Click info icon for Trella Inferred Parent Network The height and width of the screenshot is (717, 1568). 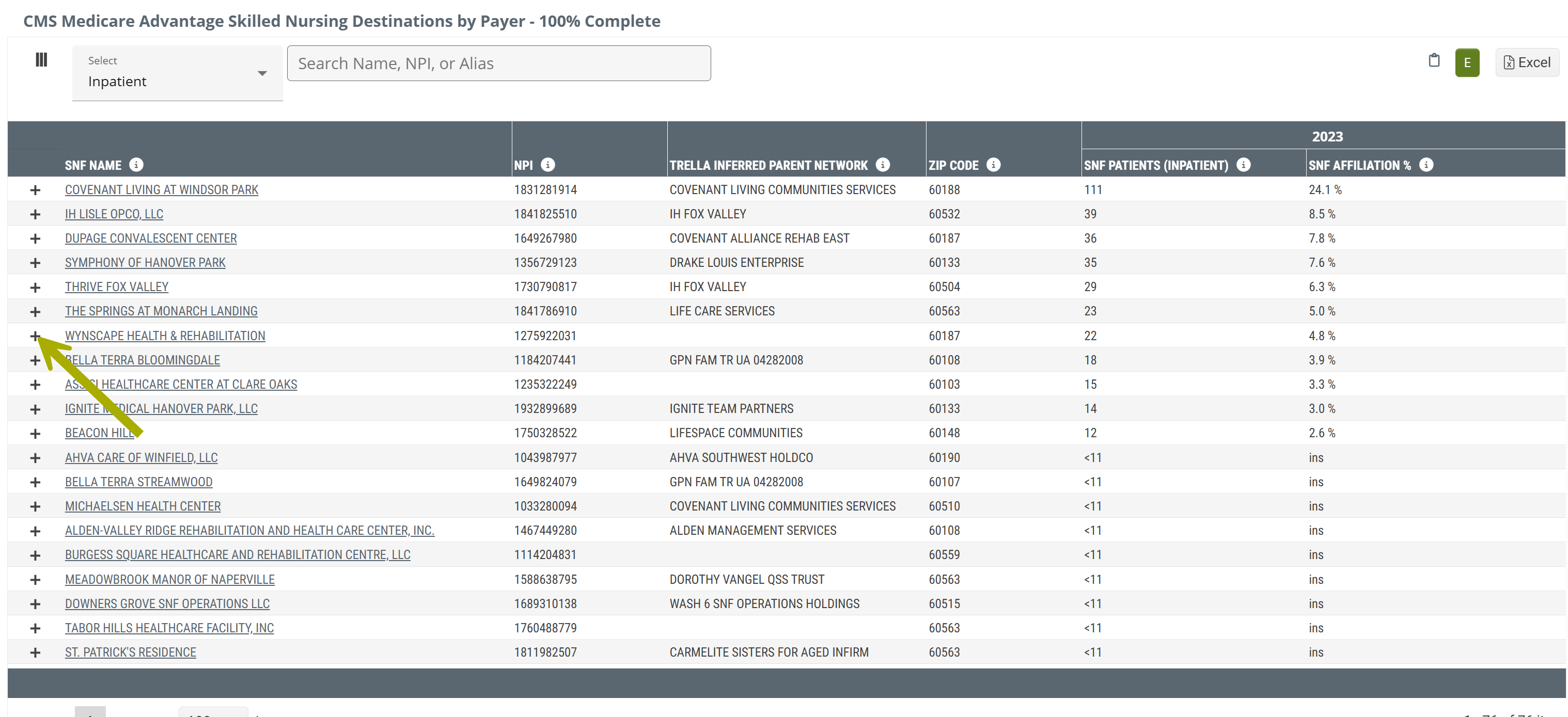click(882, 165)
